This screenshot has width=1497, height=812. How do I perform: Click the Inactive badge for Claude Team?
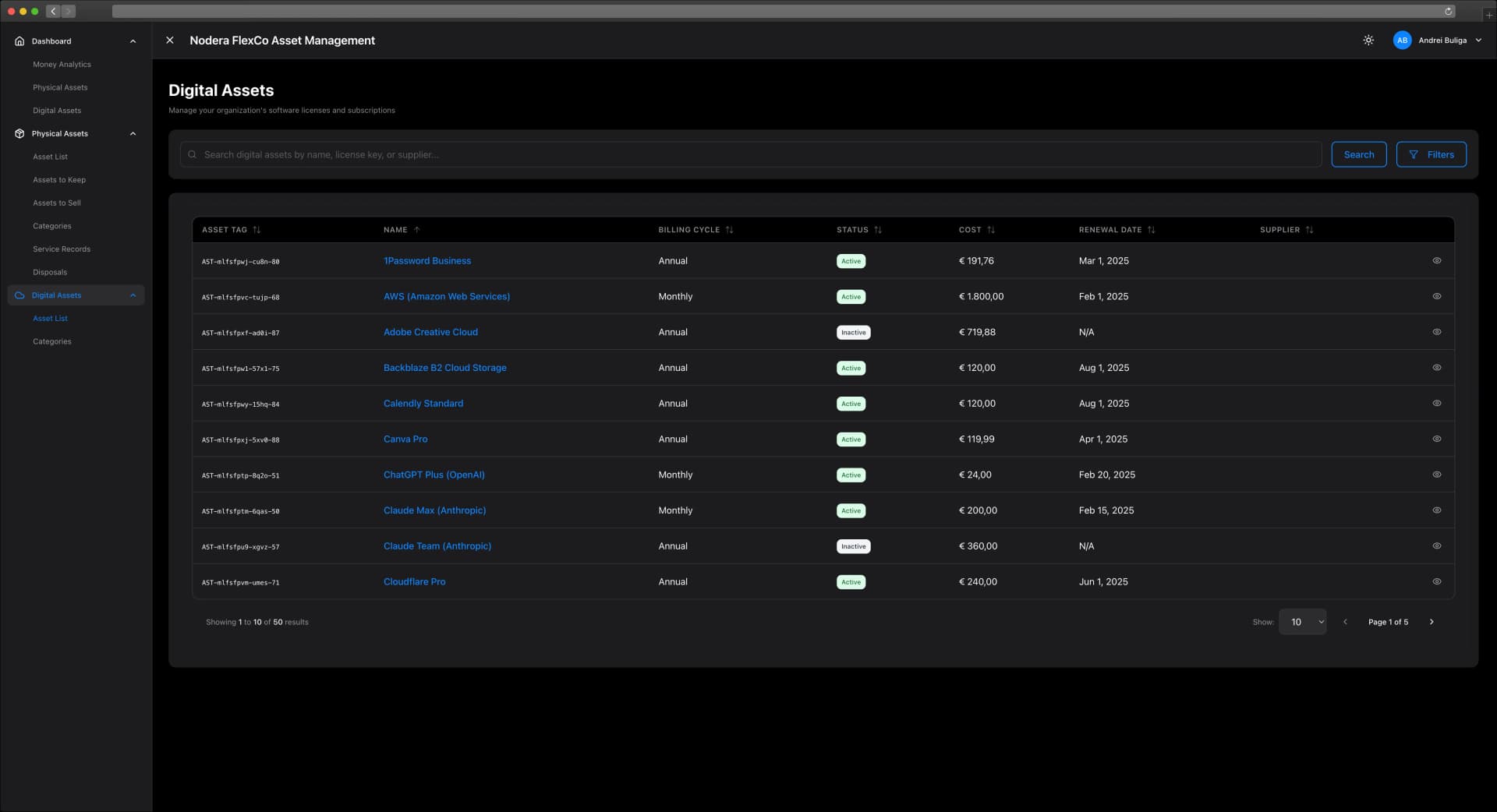click(x=853, y=546)
